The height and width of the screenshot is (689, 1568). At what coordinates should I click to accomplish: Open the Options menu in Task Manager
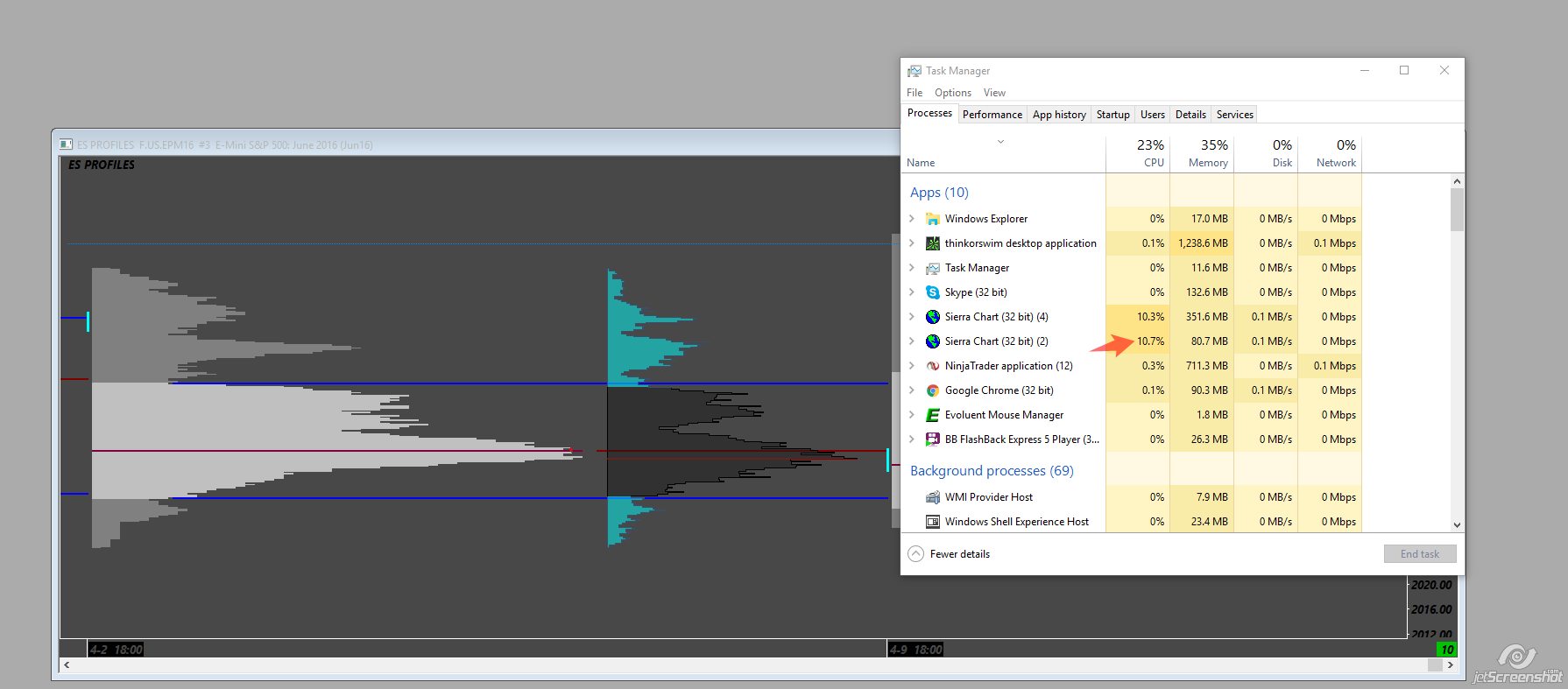click(953, 93)
